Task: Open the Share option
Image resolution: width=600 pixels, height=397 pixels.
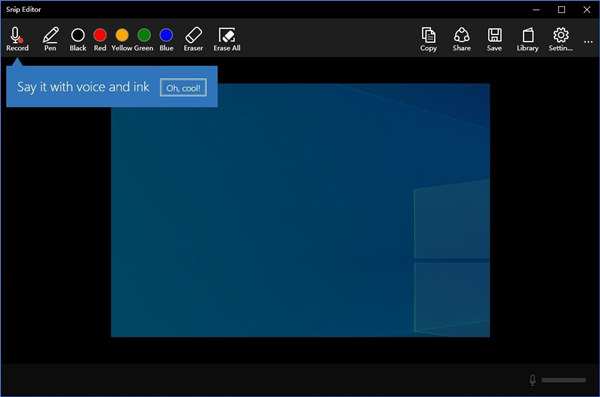Action: [x=461, y=39]
